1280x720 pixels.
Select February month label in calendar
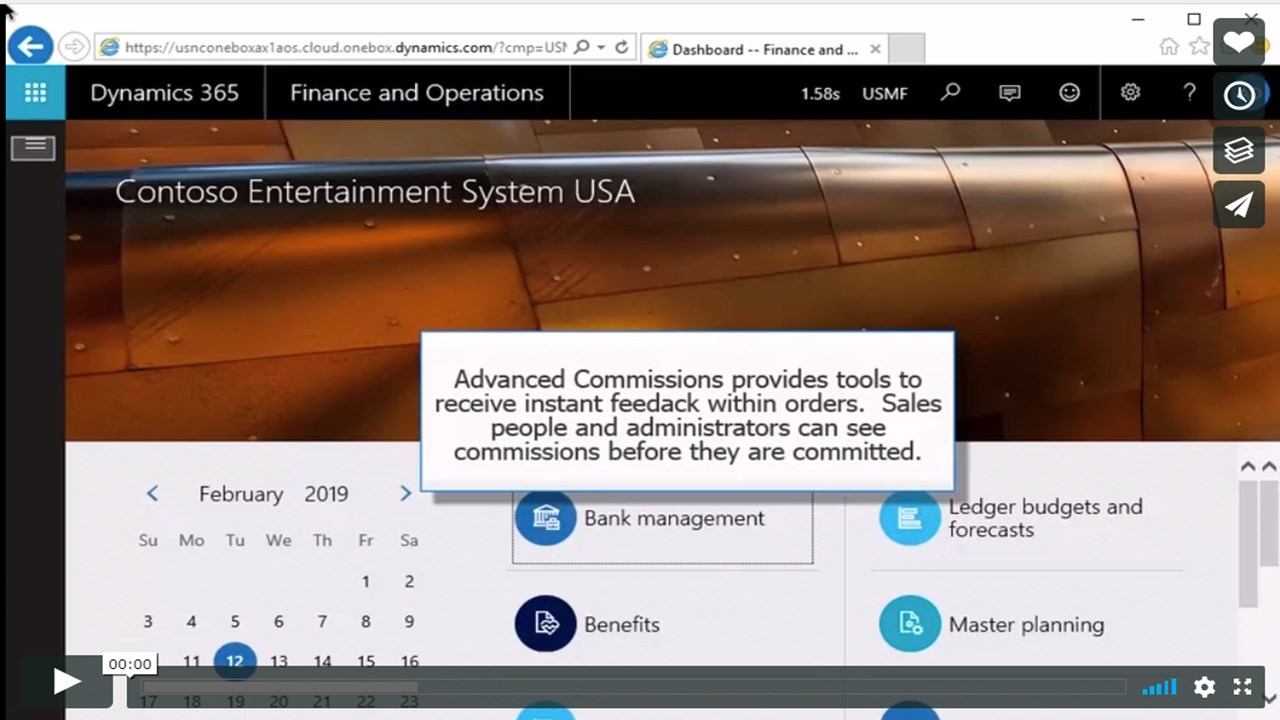[241, 494]
